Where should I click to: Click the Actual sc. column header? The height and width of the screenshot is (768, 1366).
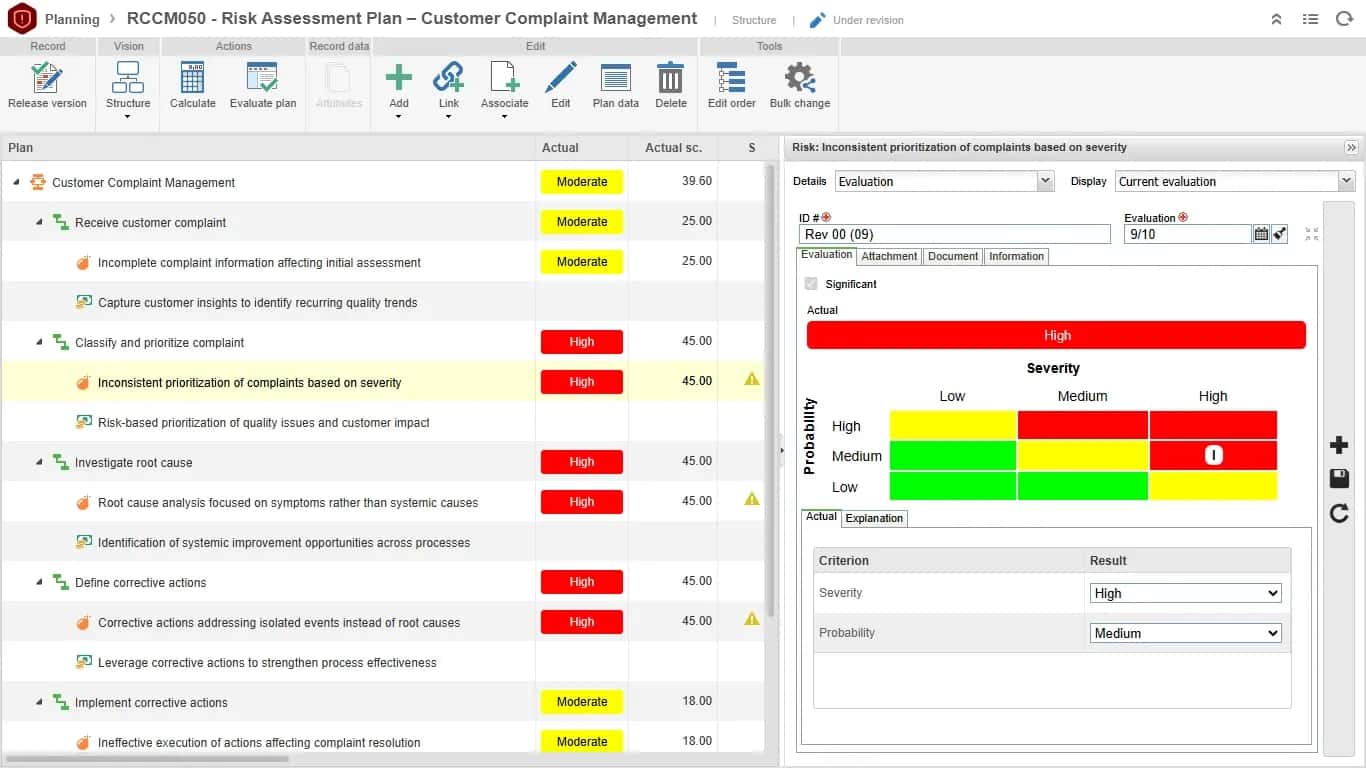click(673, 148)
